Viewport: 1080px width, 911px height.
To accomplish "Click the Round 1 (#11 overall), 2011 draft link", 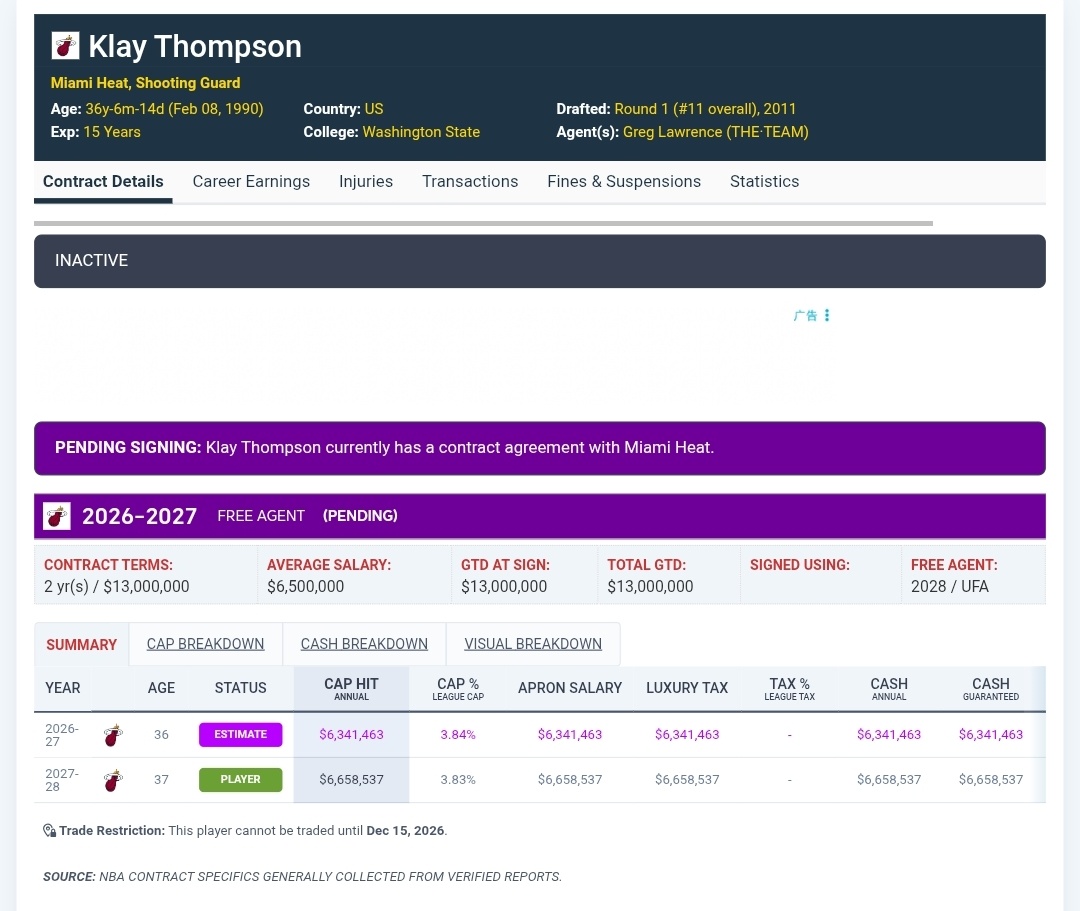I will click(705, 109).
